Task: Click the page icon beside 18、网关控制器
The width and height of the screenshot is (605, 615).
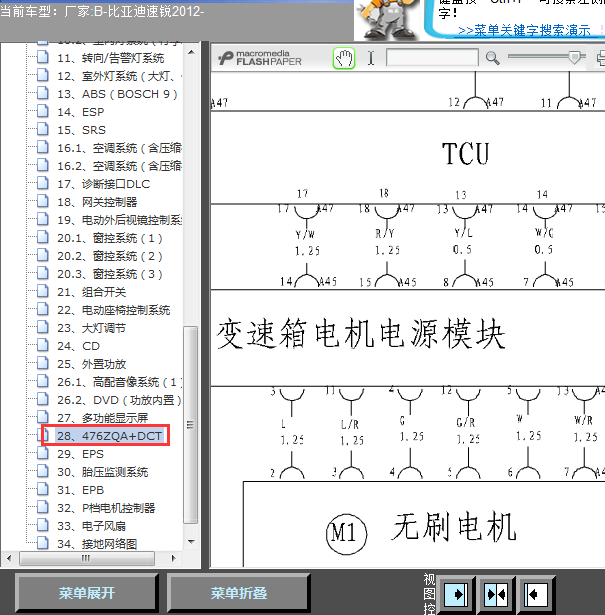Action: [x=43, y=202]
